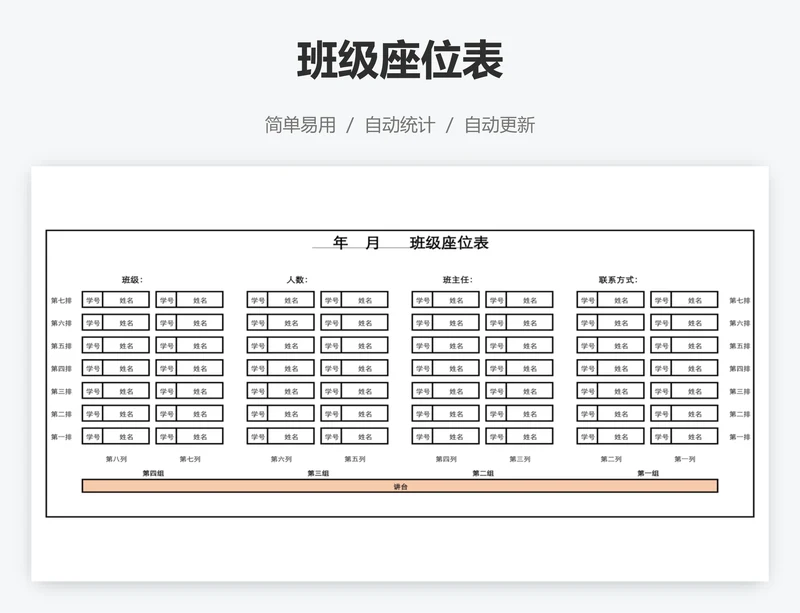The image size is (800, 613).
Task: Select the 第二组 group label
Action: (x=483, y=473)
